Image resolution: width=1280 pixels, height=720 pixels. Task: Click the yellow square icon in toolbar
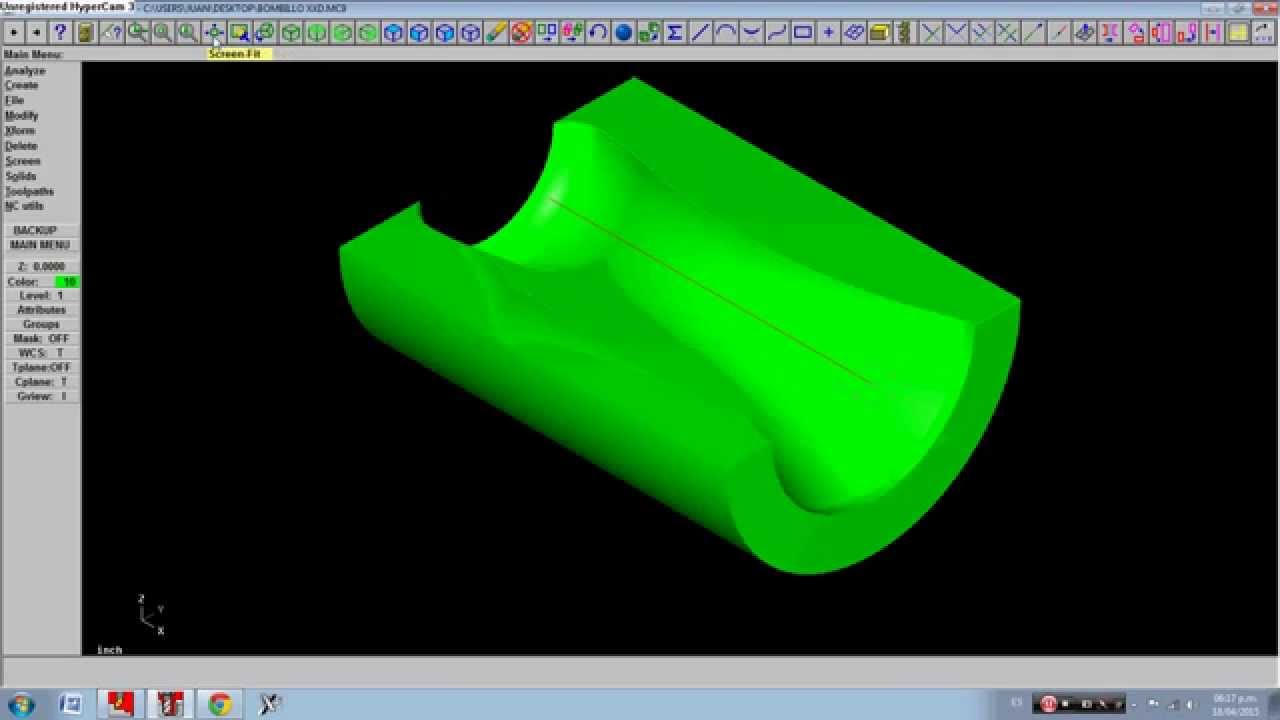click(x=1238, y=33)
